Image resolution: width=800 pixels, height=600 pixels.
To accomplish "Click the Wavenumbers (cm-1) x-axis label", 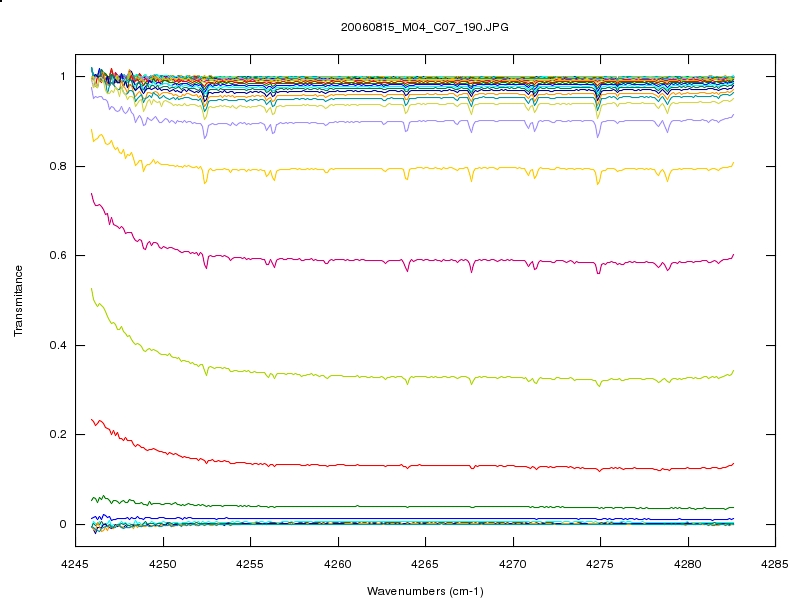I will coord(425,591).
